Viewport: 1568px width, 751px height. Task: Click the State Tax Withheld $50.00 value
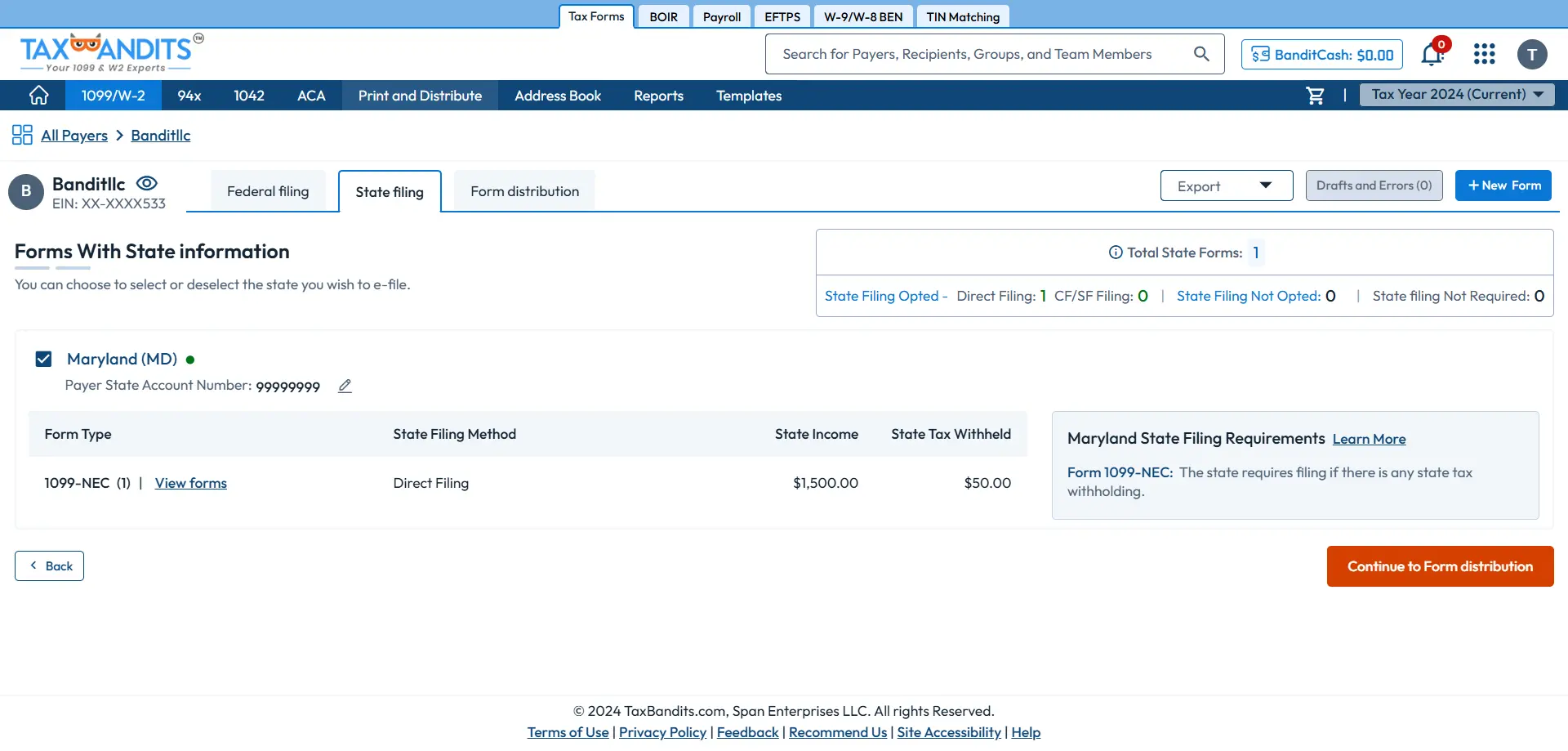tap(987, 483)
